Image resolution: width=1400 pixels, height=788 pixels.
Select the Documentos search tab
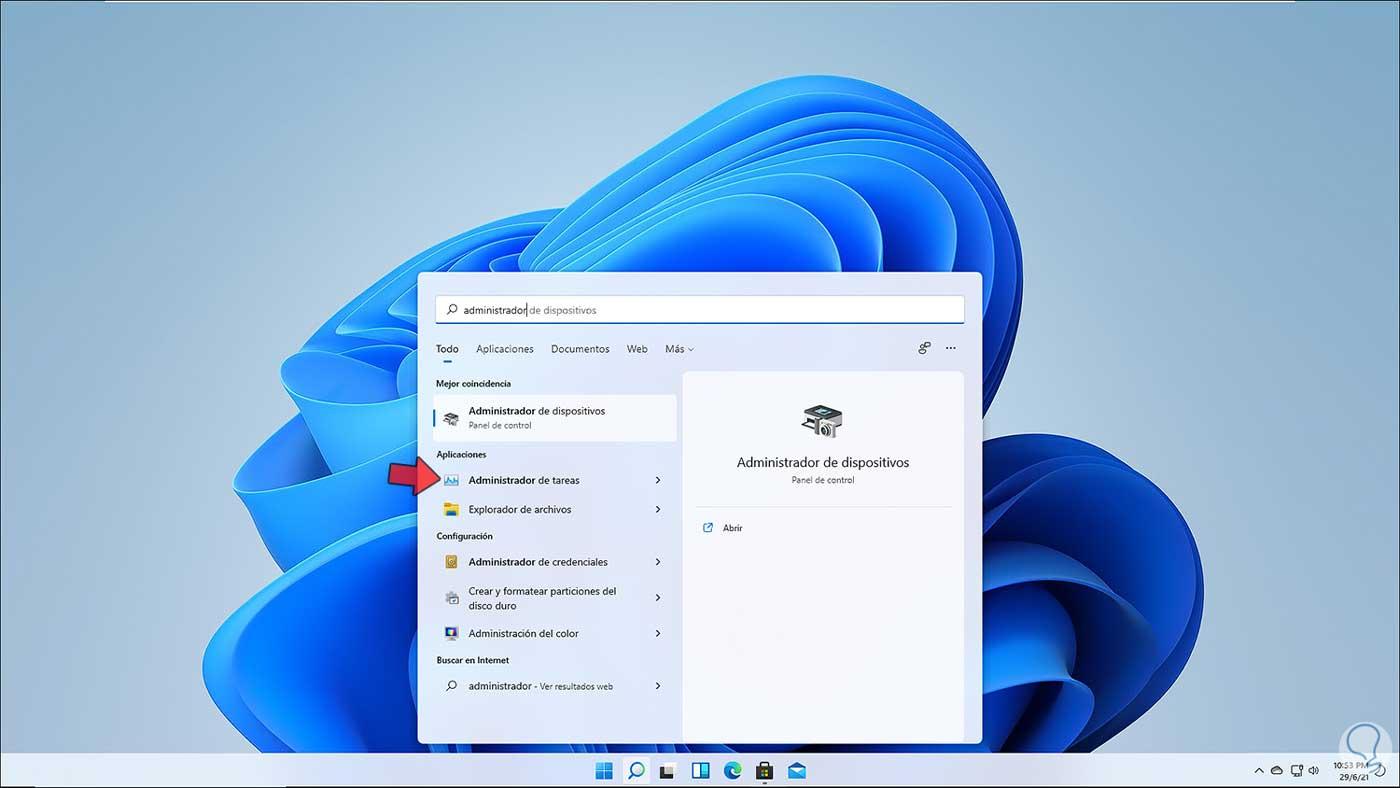[x=580, y=349]
